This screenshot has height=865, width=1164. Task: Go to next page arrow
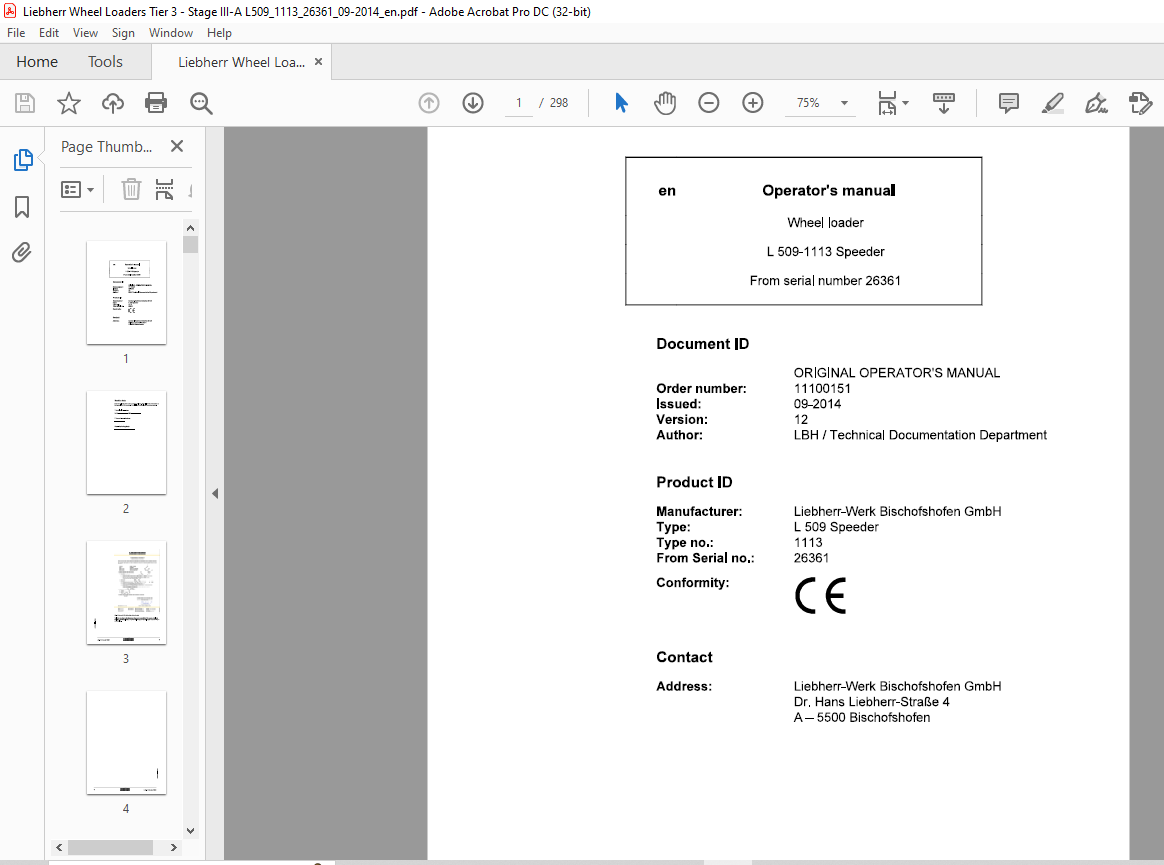473,102
